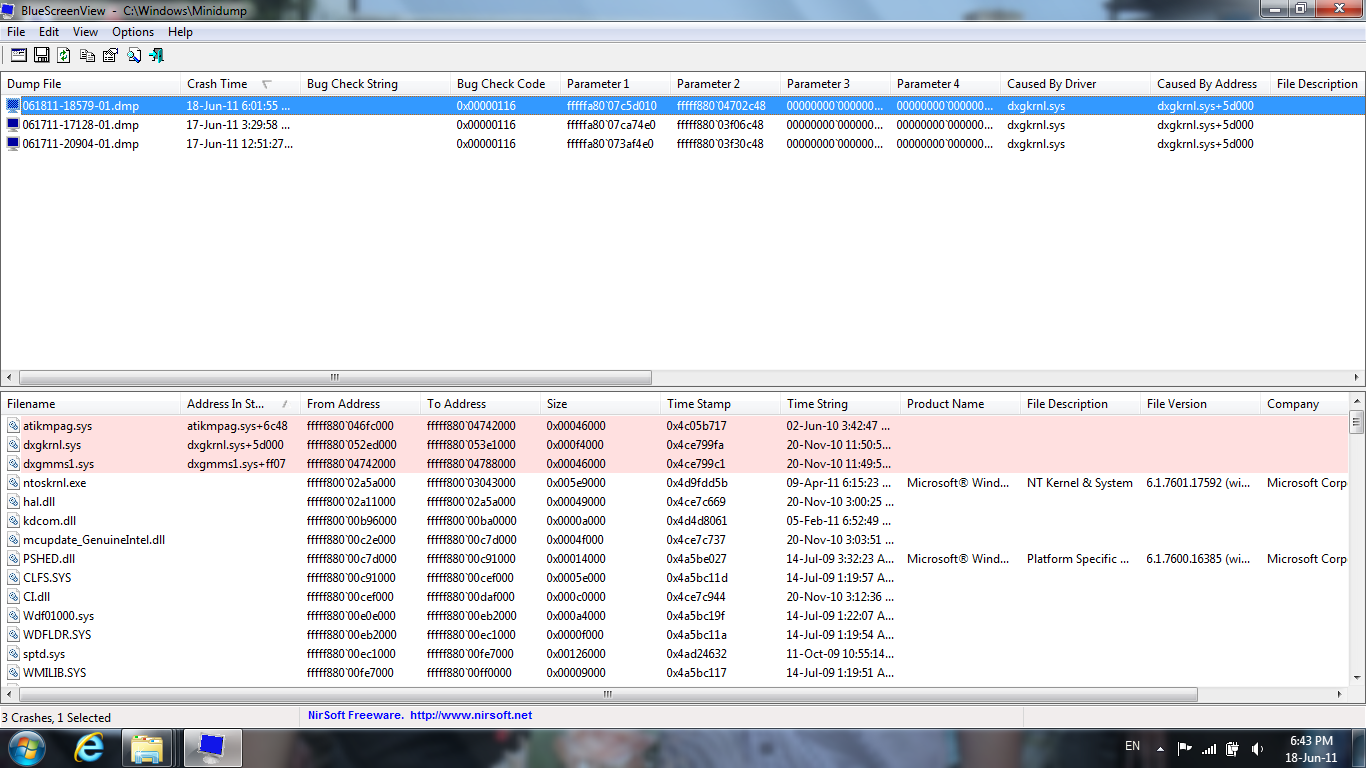The width and height of the screenshot is (1366, 768).
Task: Click file icon beside dxgkrnl.sys in lower pane
Action: point(13,445)
